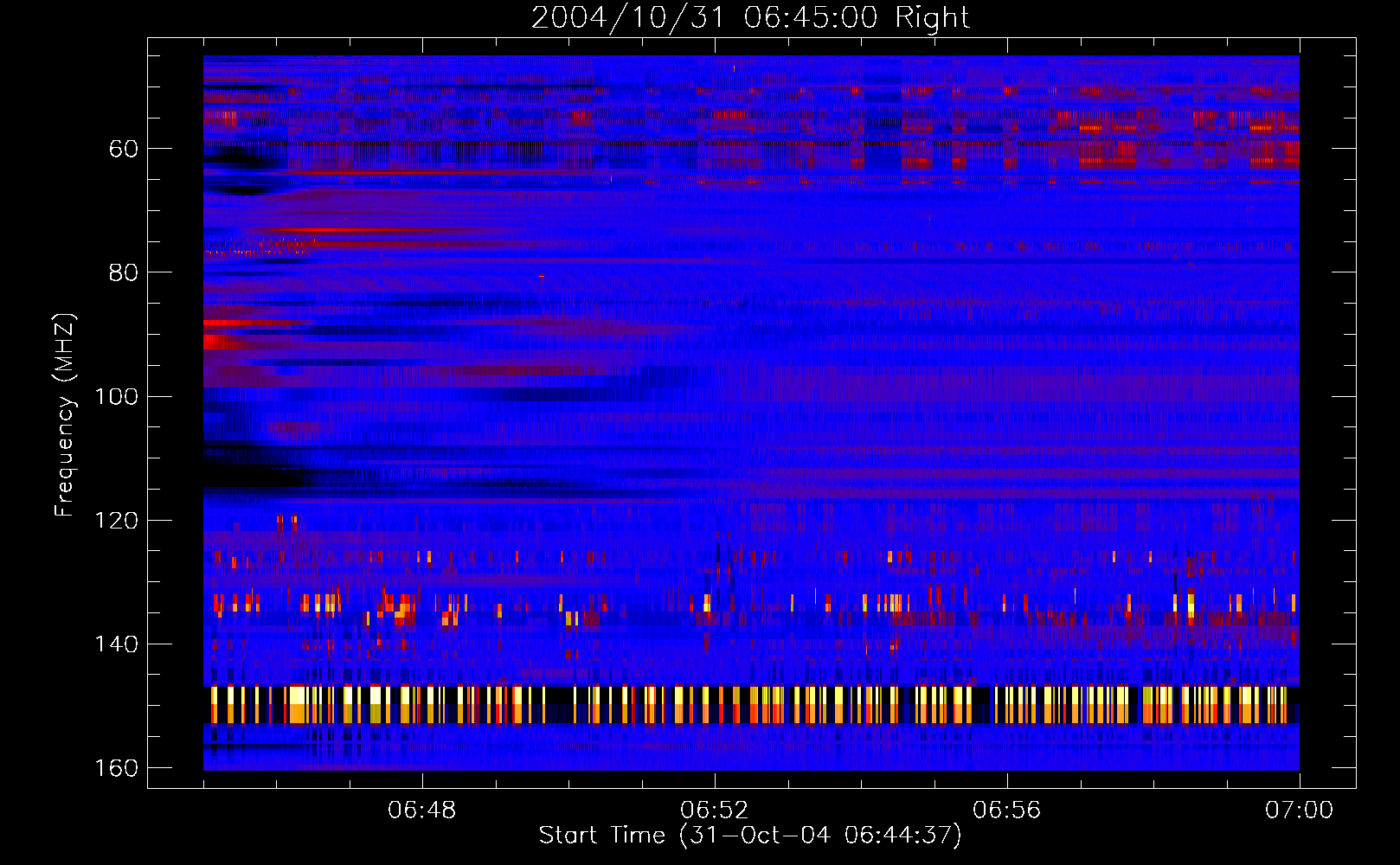Click the 160 frequency tick label
The width and height of the screenshot is (1400, 865).
(116, 768)
